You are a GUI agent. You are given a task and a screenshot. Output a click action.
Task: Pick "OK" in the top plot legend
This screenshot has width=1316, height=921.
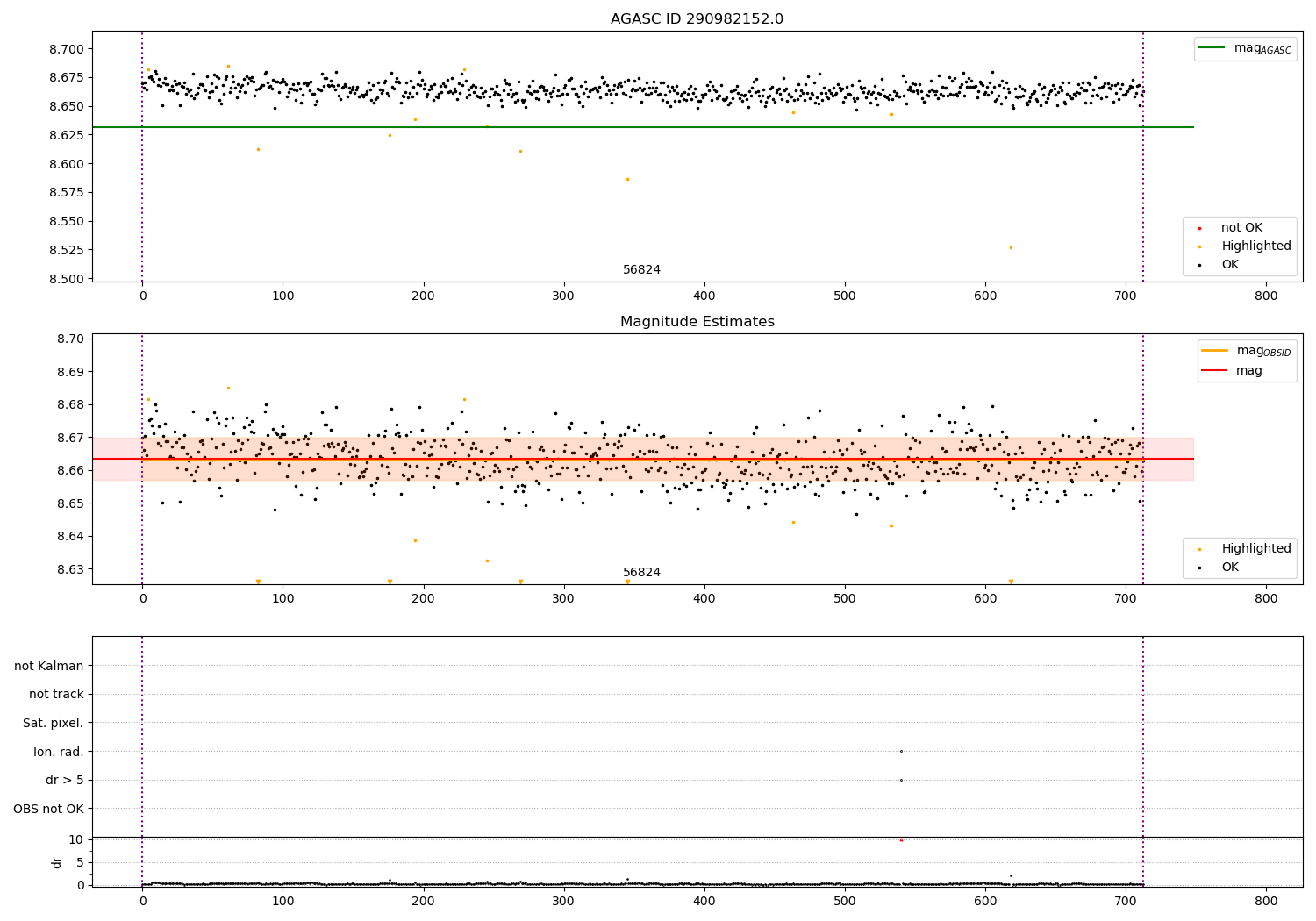click(x=1230, y=265)
